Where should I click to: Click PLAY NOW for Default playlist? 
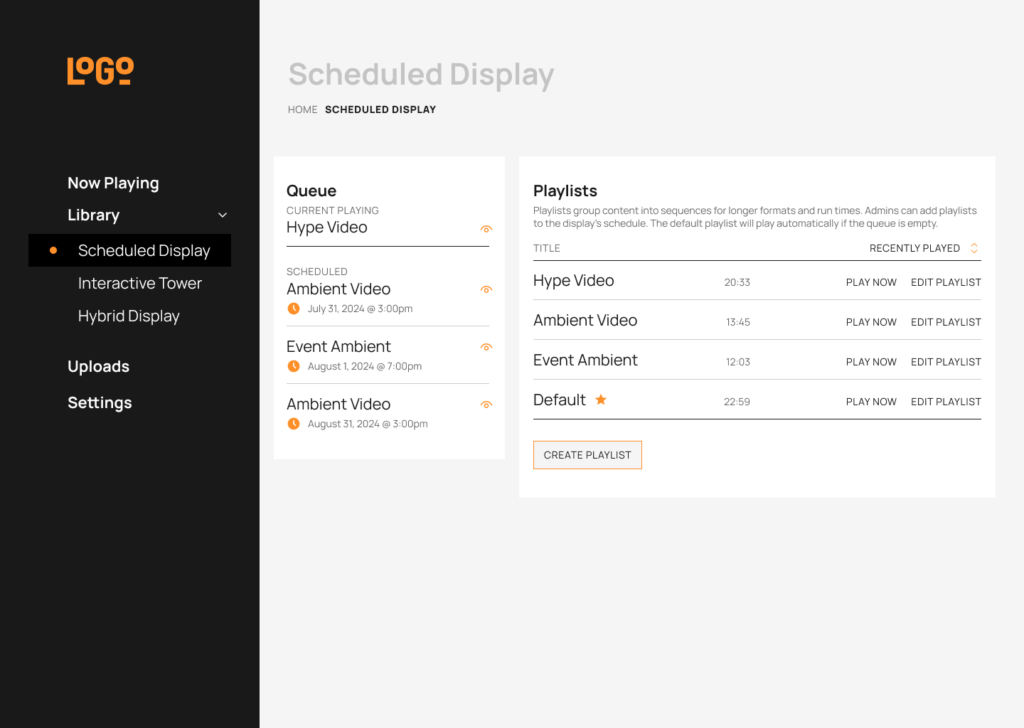(871, 402)
